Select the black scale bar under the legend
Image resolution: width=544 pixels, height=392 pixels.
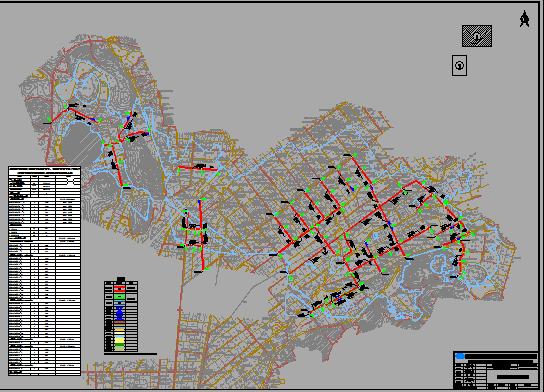(130, 354)
